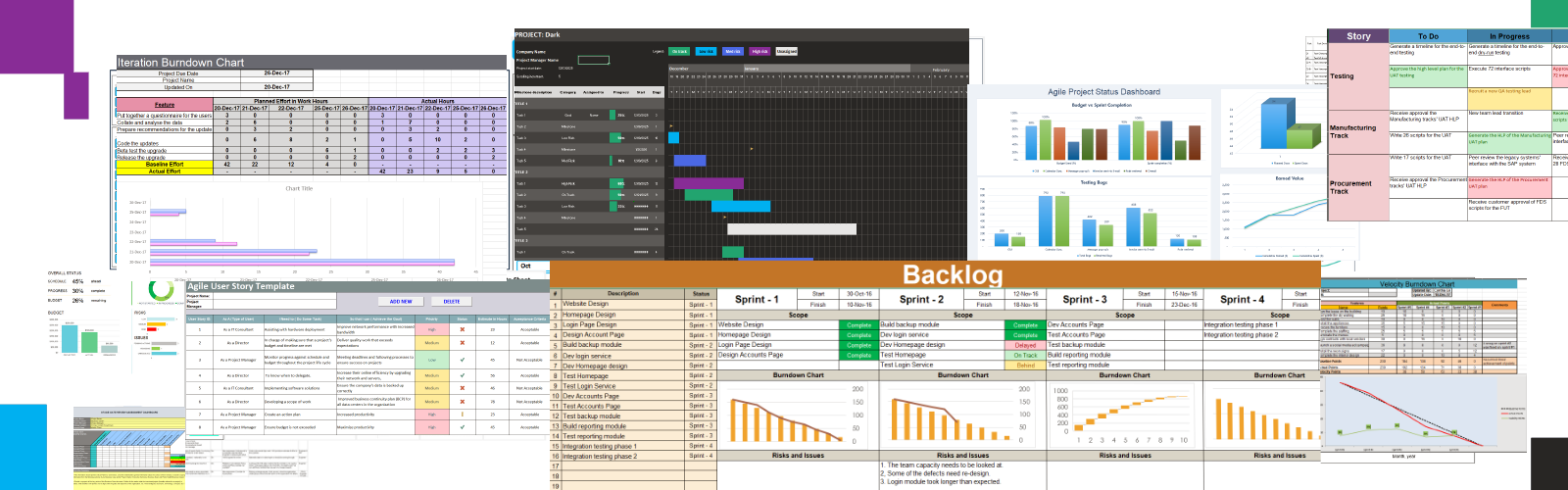
Task: Click the Agile User Story Template title
Action: (x=241, y=286)
